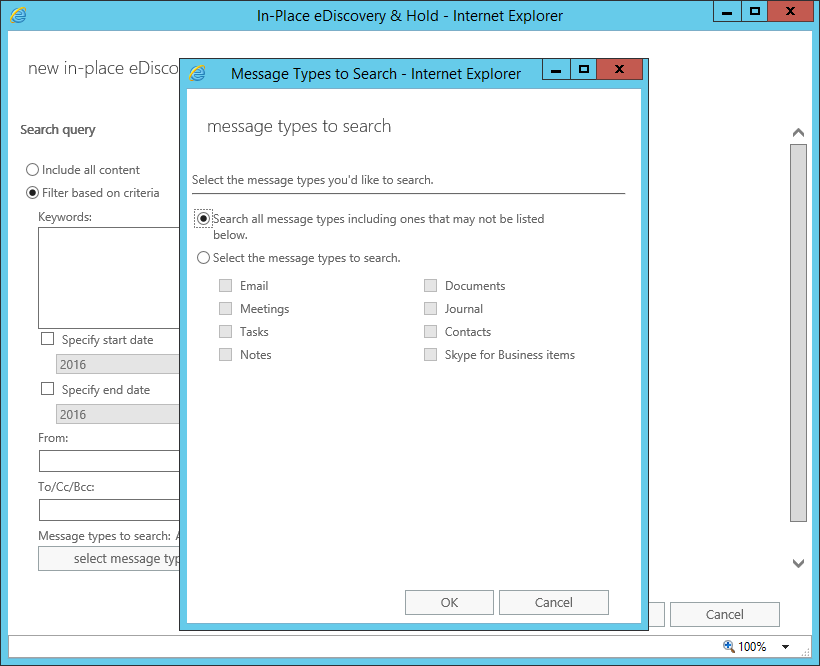820x666 pixels.
Task: Select Include all content radio button
Action: point(32,170)
